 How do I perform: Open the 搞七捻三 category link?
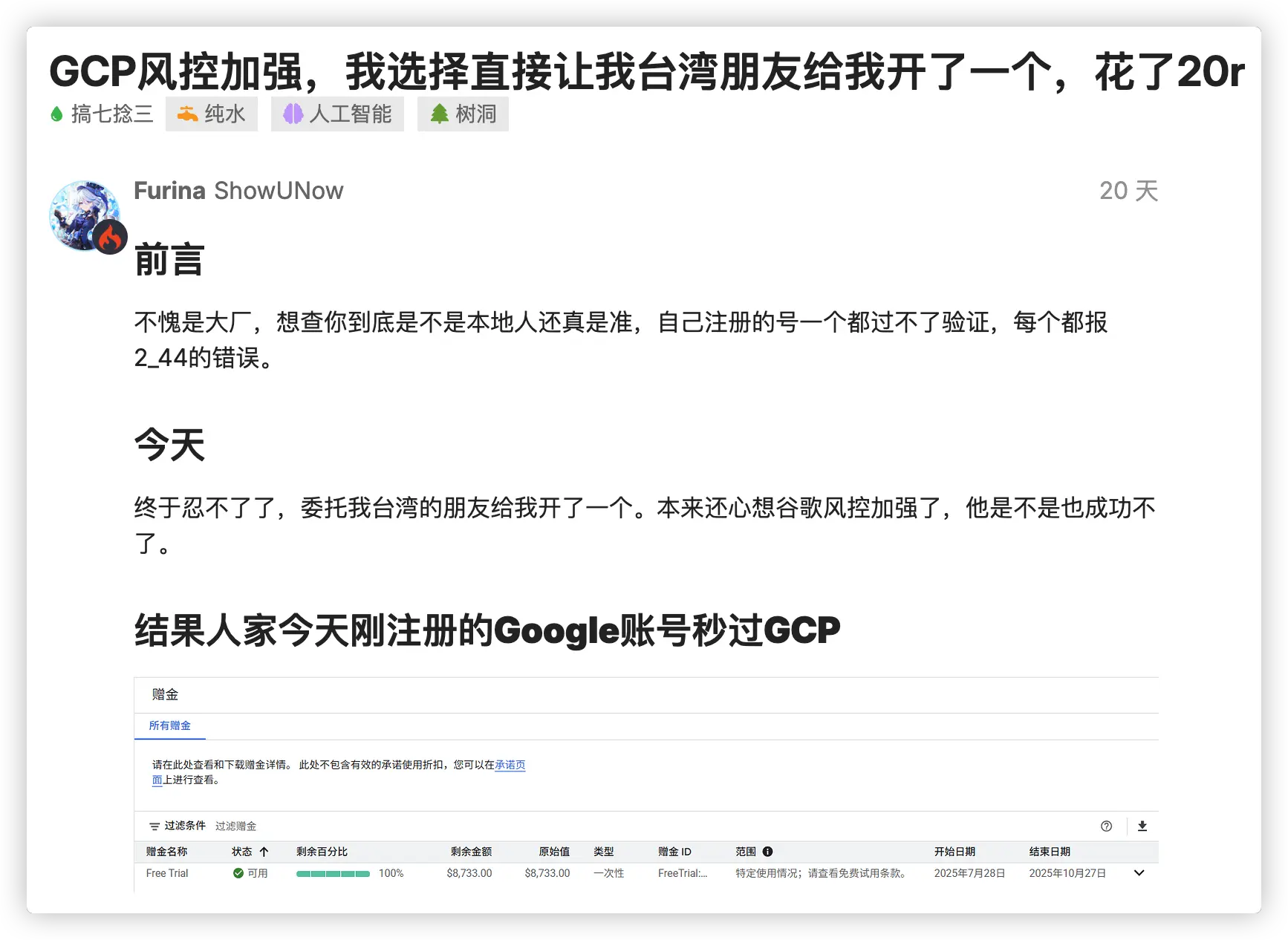(x=101, y=114)
